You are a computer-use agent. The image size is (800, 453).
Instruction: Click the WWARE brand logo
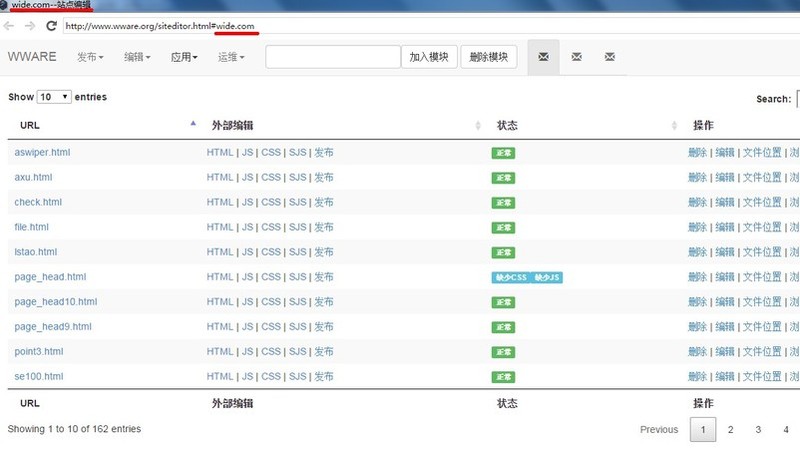(x=31, y=57)
